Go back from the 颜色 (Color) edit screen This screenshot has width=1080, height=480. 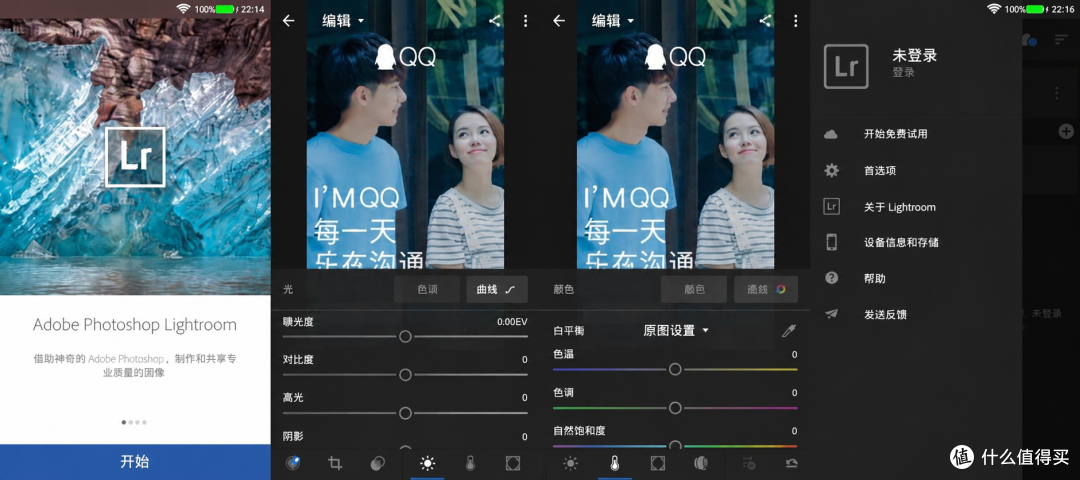point(559,21)
